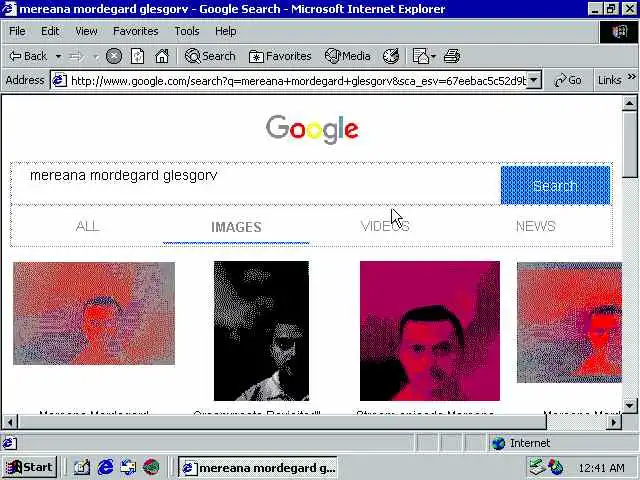
Task: Switch to the VIDEOS tab
Action: tap(385, 226)
